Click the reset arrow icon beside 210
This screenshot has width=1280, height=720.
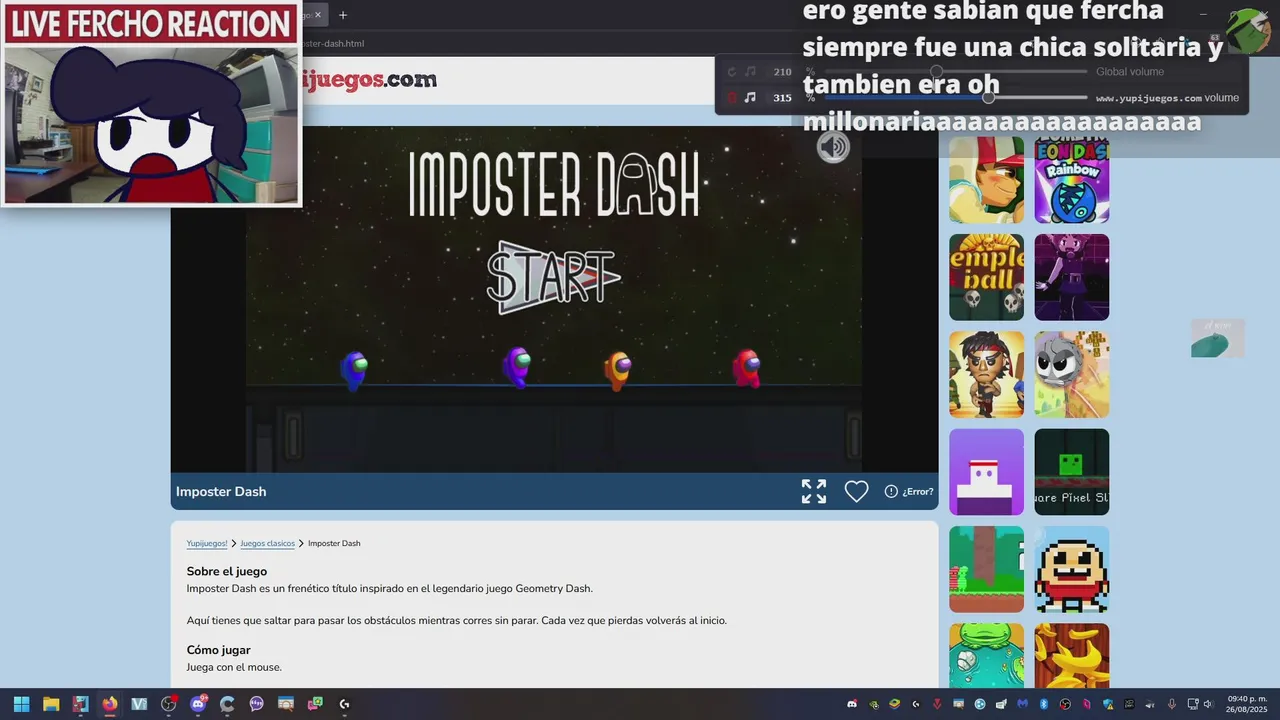[x=731, y=72]
